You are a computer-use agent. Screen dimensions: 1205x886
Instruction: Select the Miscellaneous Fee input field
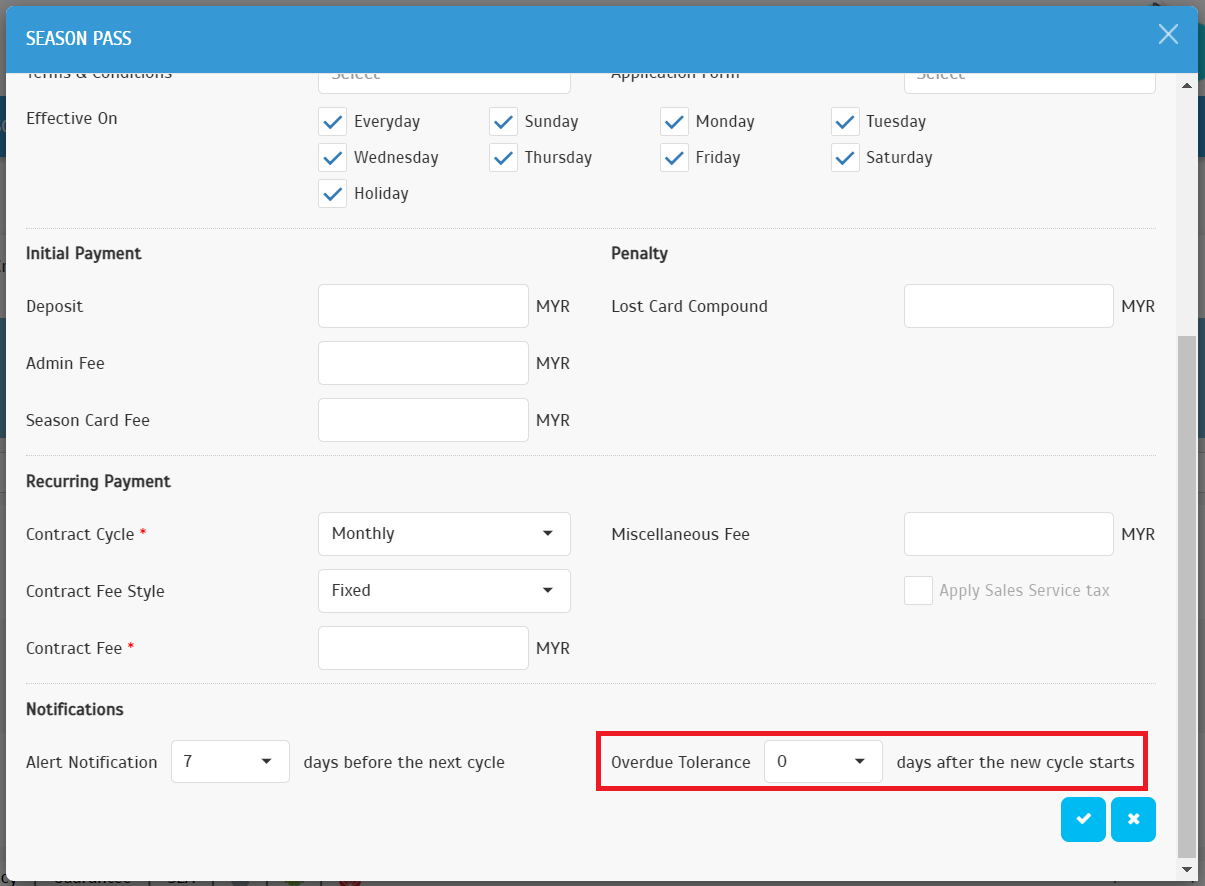point(1008,534)
